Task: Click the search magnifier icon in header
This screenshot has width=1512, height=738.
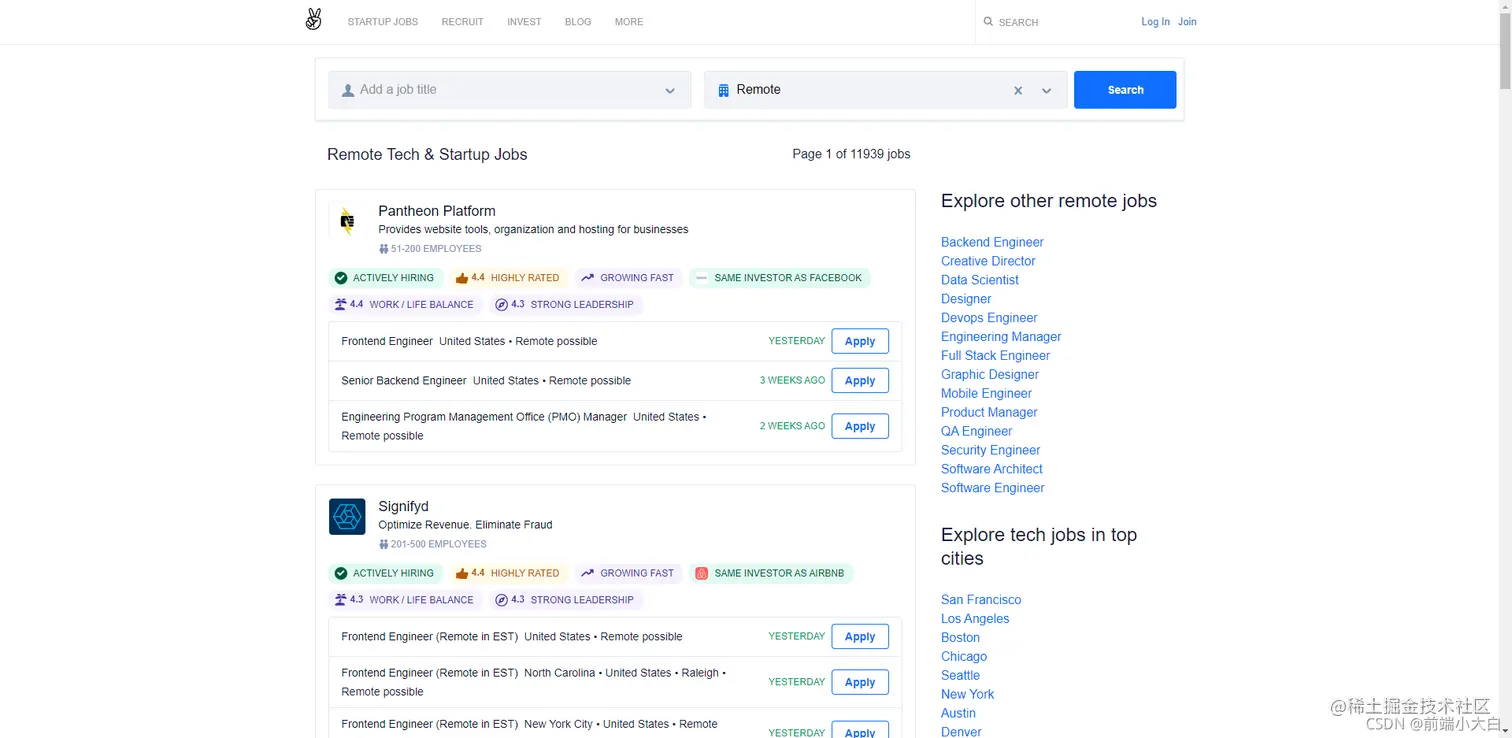Action: tap(988, 21)
